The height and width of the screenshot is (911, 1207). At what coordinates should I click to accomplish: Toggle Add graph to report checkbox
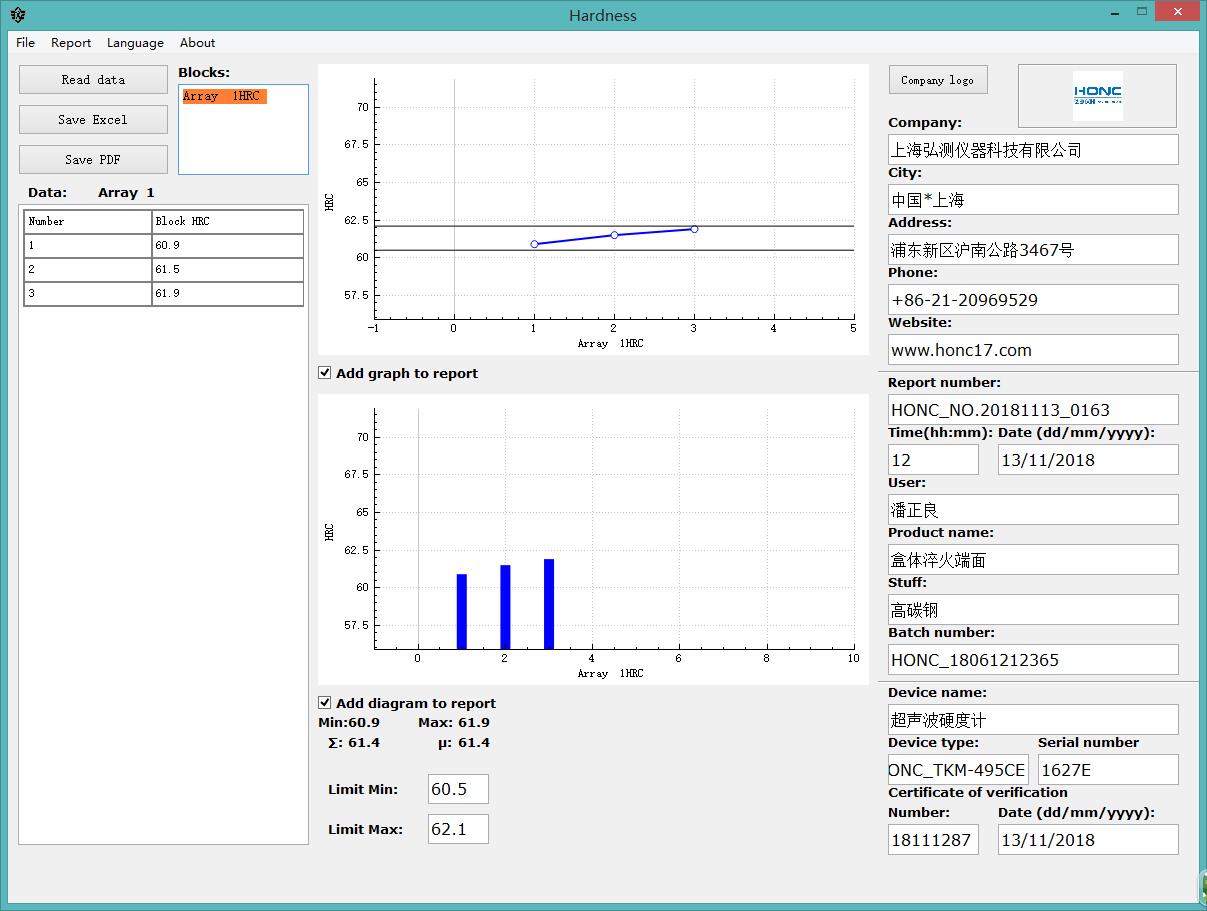click(325, 373)
